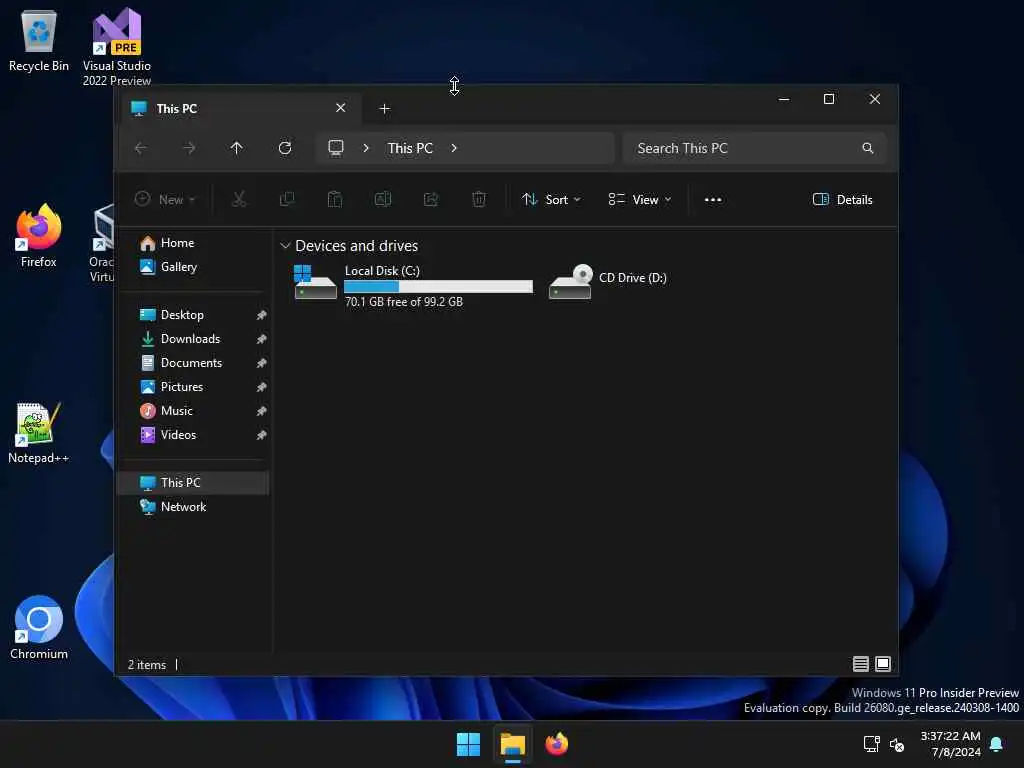Click the Delete trash icon
The image size is (1024, 768).
click(479, 199)
